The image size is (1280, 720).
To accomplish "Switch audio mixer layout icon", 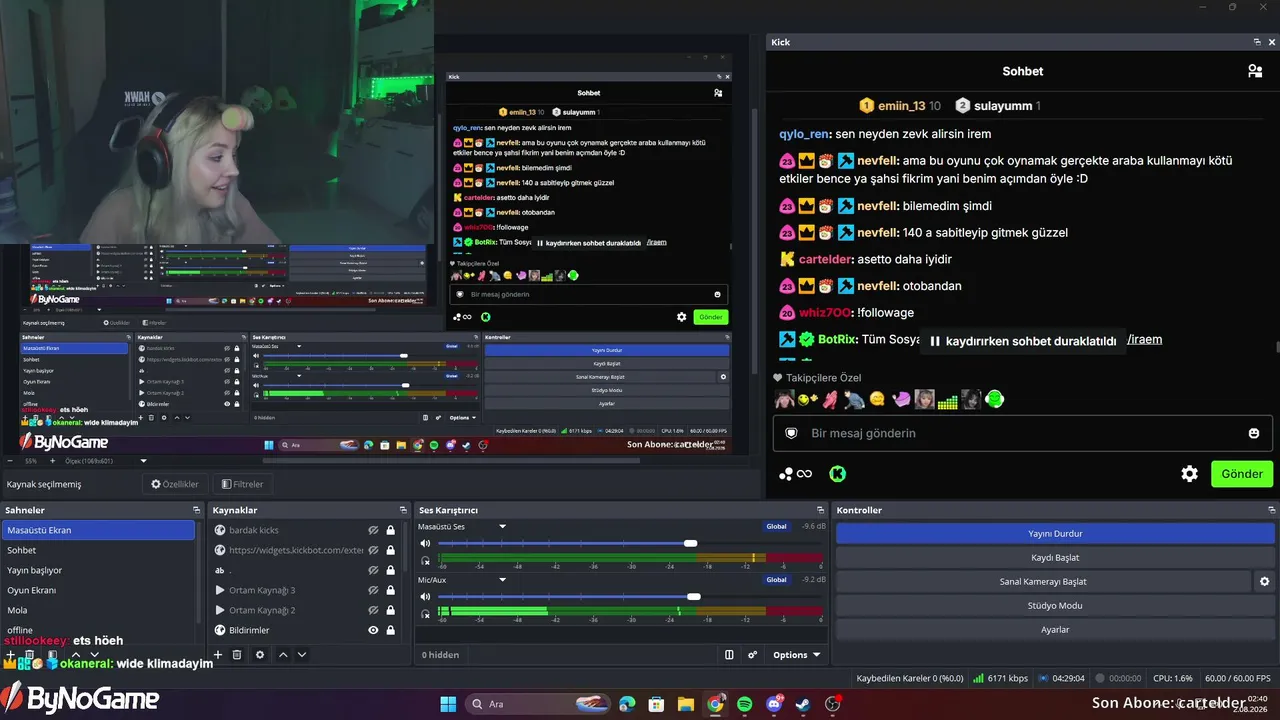I will pyautogui.click(x=729, y=655).
